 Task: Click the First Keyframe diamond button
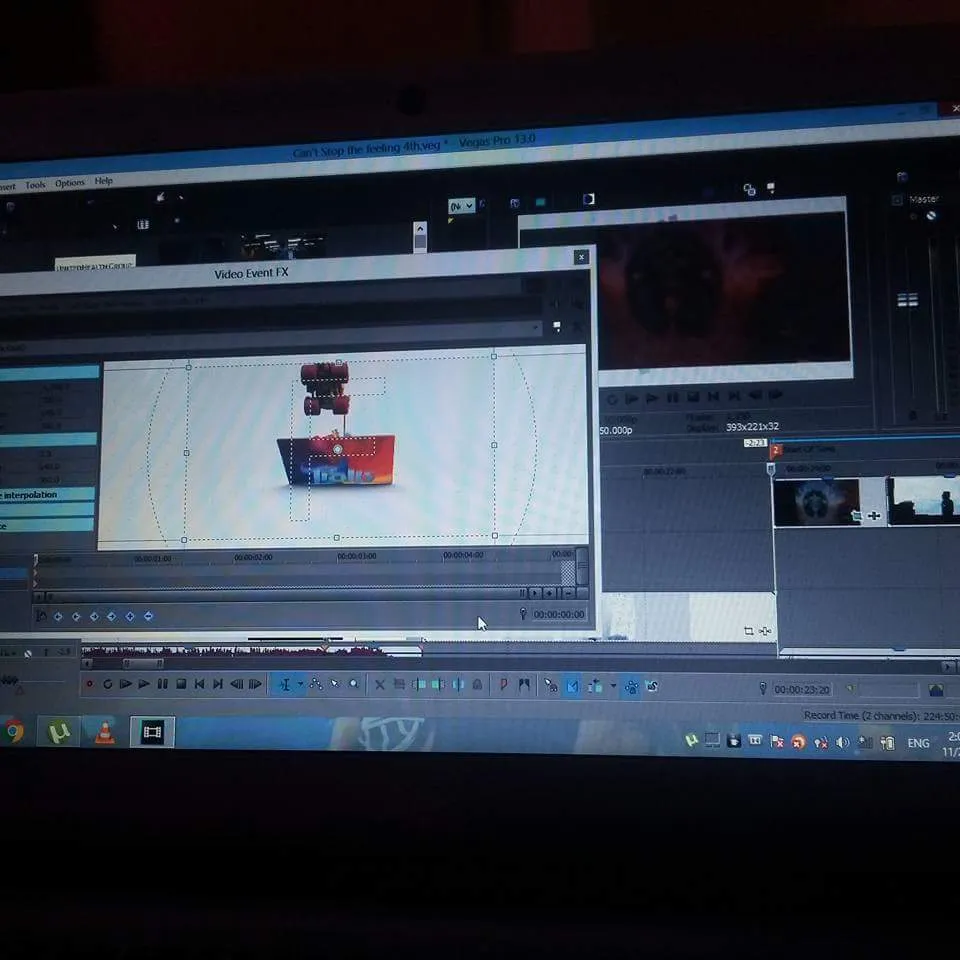59,617
